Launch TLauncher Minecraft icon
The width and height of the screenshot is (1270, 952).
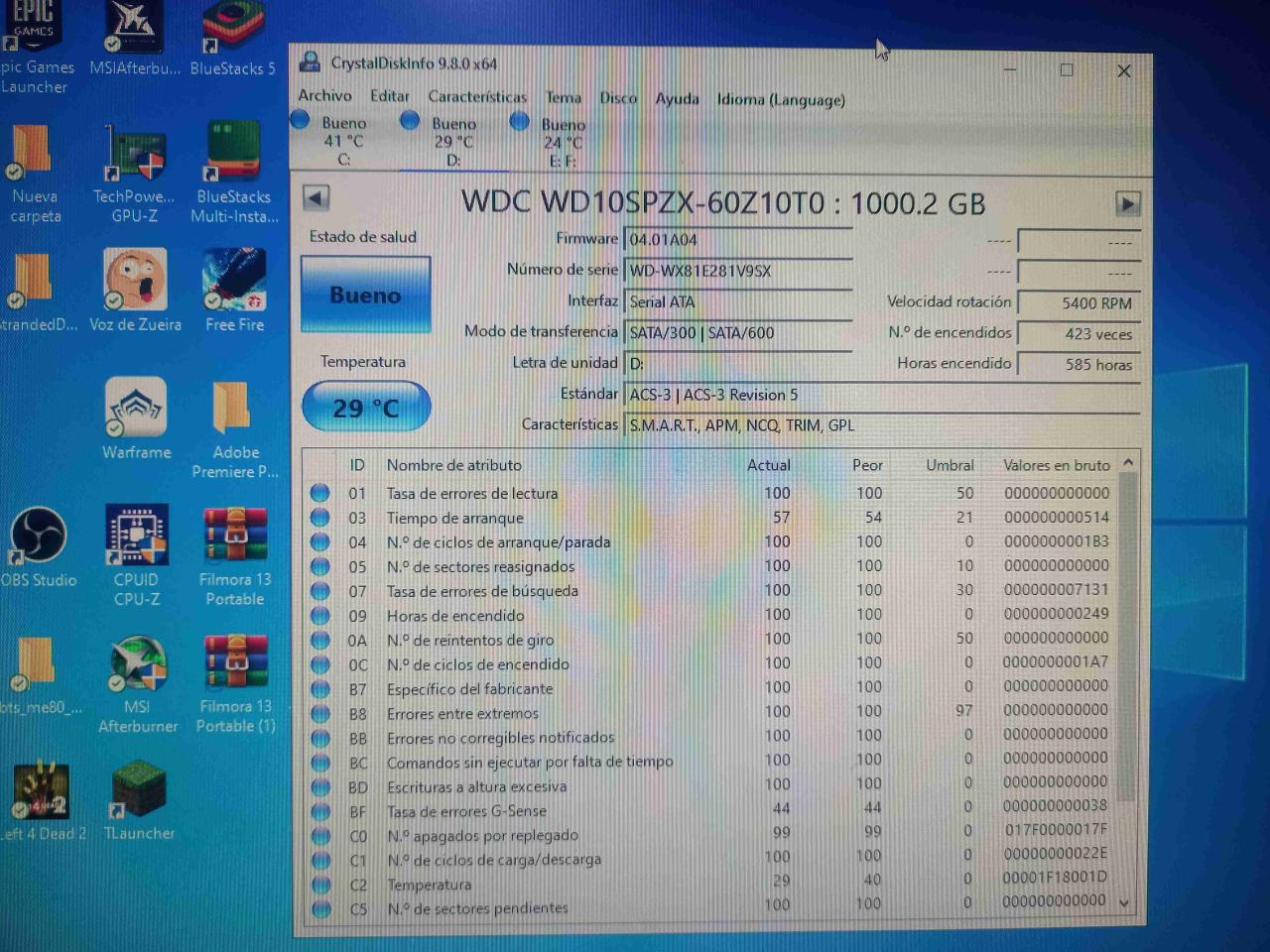pyautogui.click(x=138, y=790)
